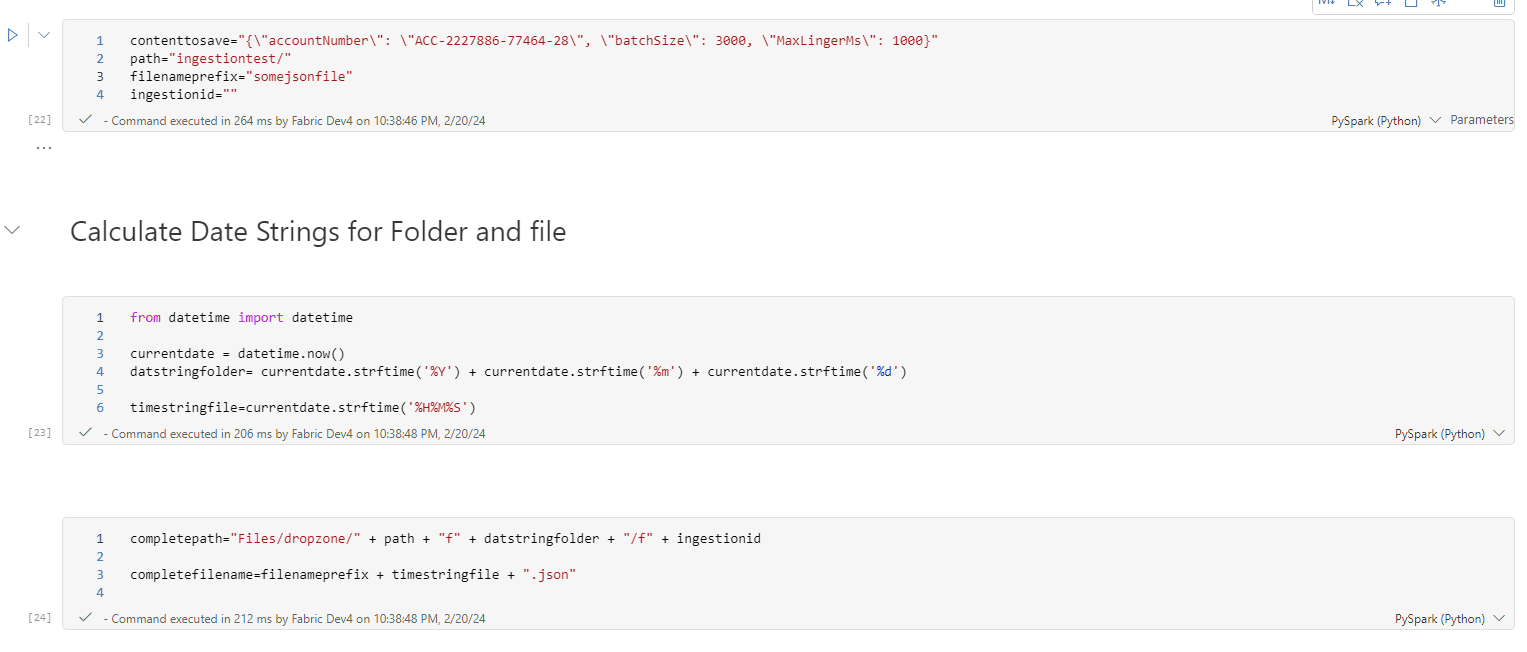This screenshot has height=652, width=1527.
Task: Click success checkmark of cell 22 status
Action: 85,120
